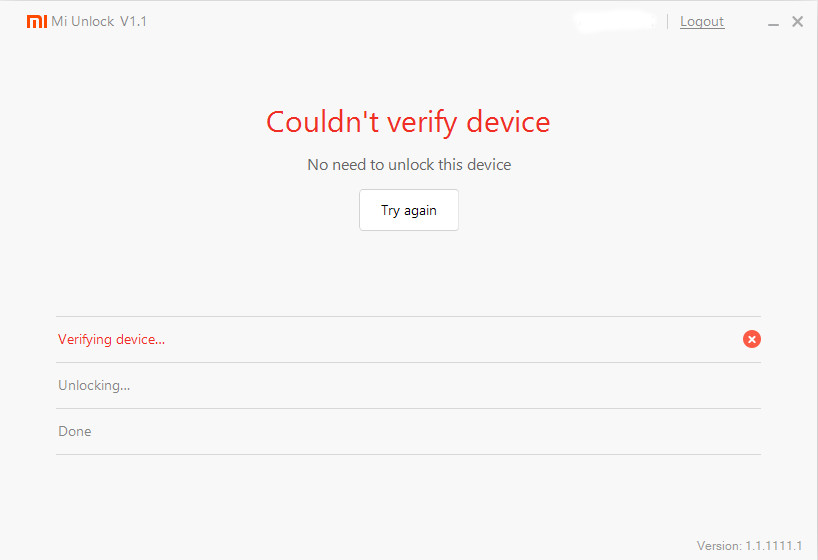
Task: Click the blurred account name next to Logout
Action: point(615,20)
